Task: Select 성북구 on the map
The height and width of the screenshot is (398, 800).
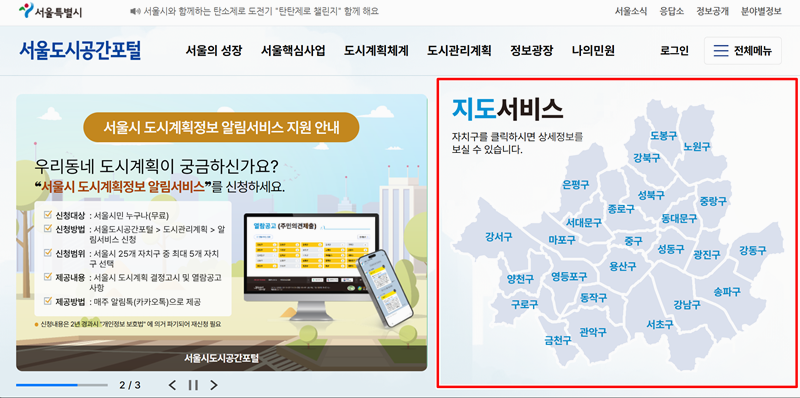Action: click(x=651, y=195)
